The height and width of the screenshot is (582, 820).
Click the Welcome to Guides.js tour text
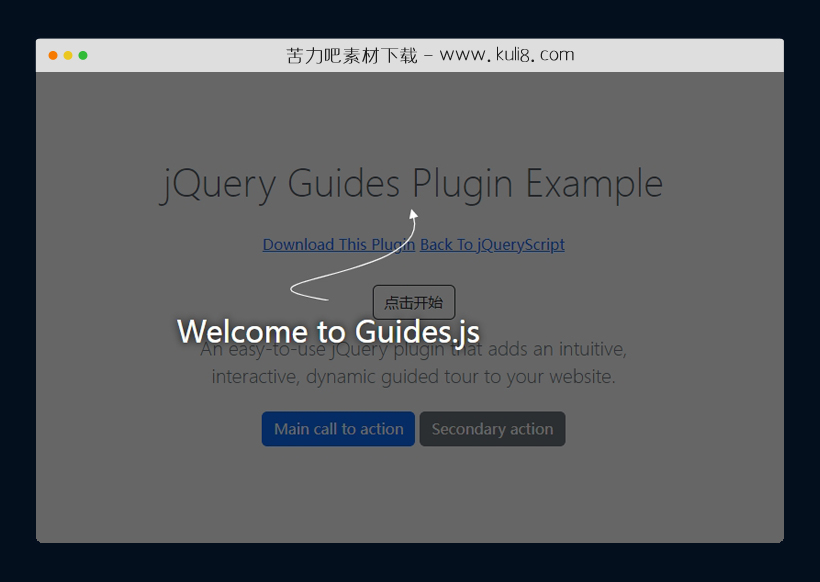pos(328,331)
